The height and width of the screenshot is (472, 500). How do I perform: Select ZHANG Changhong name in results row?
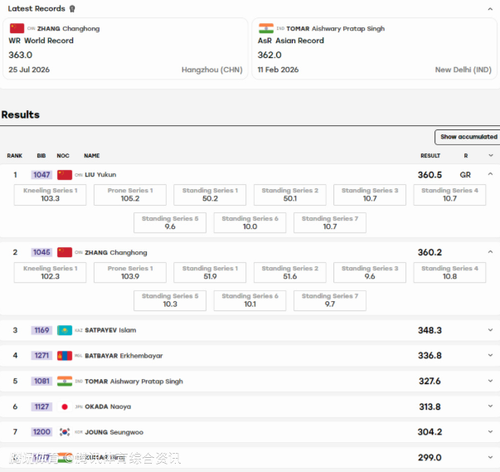[116, 253]
